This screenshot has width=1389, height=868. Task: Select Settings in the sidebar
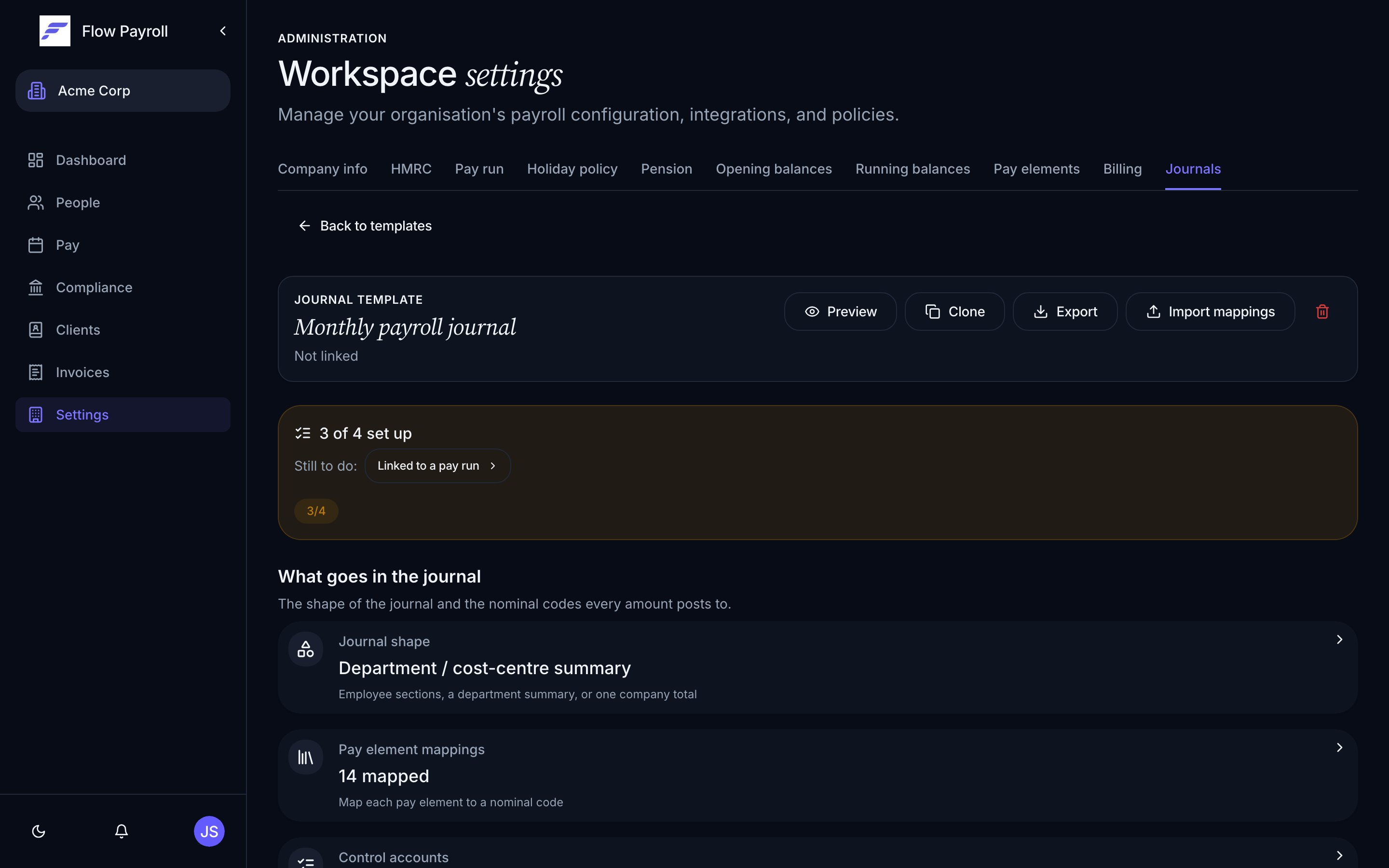(123, 415)
